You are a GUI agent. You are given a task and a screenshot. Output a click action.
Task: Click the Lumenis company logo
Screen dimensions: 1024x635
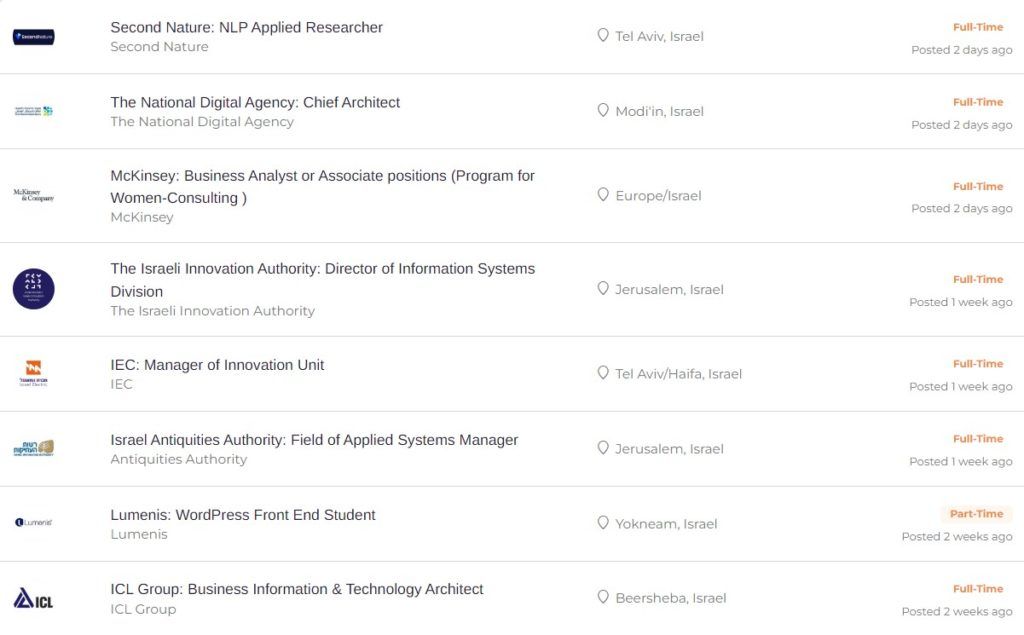coord(33,522)
